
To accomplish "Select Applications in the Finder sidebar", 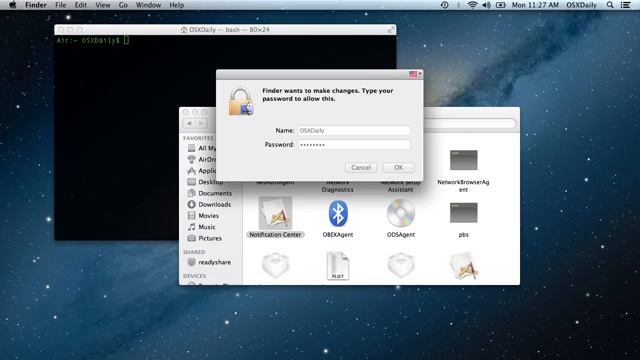I will coord(202,171).
